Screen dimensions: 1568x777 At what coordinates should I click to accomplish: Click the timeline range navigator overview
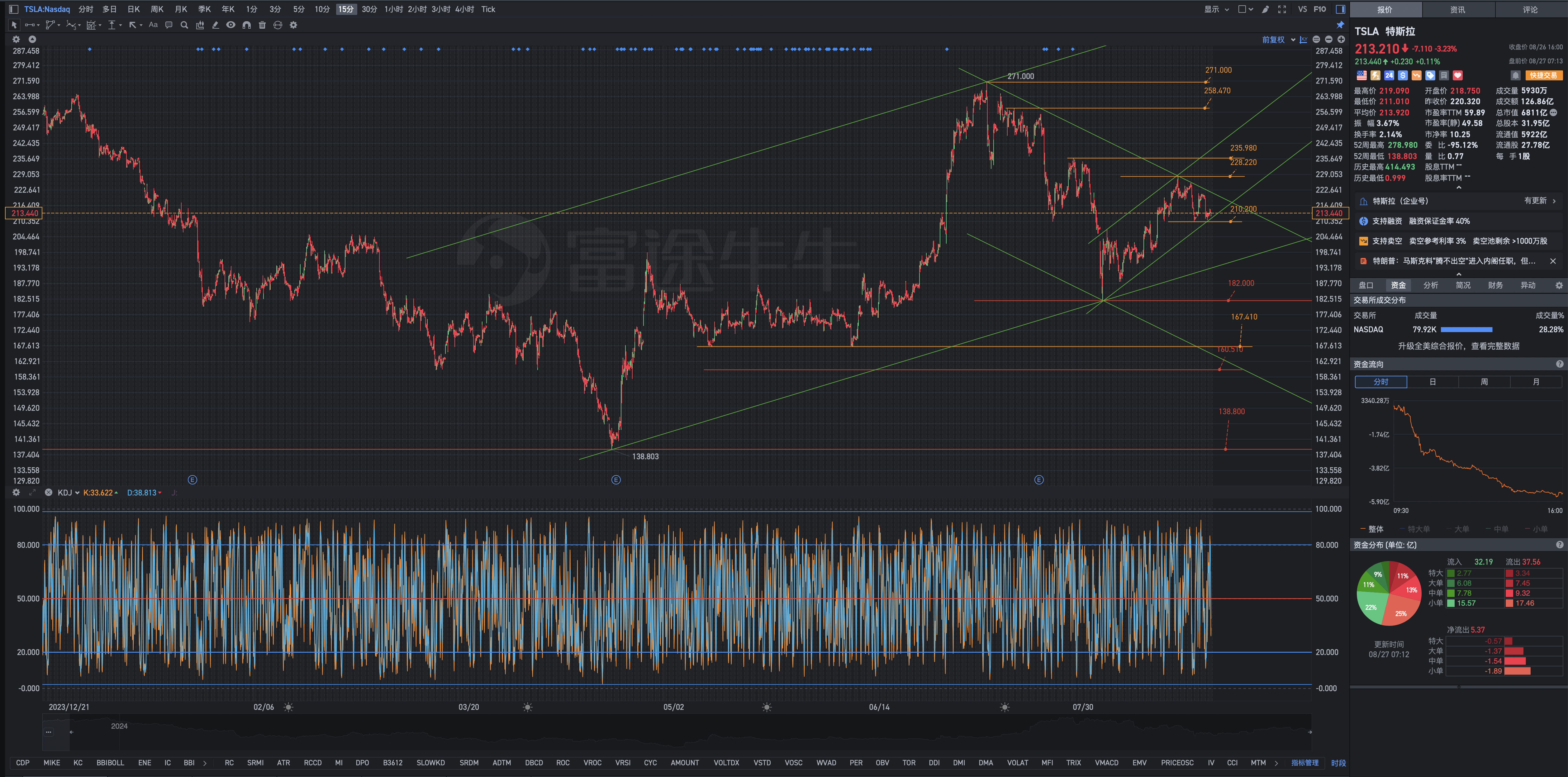pyautogui.click(x=677, y=732)
